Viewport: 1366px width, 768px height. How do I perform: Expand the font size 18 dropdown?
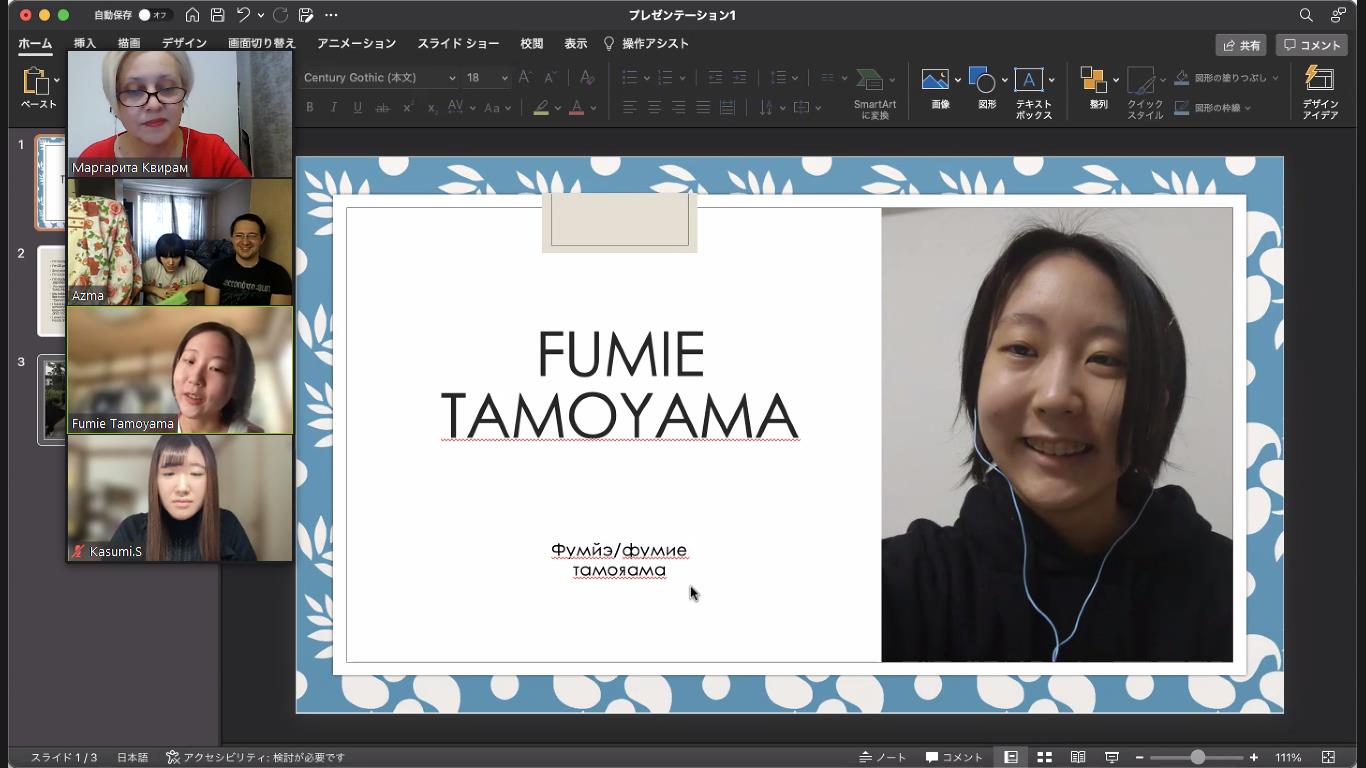click(x=504, y=78)
